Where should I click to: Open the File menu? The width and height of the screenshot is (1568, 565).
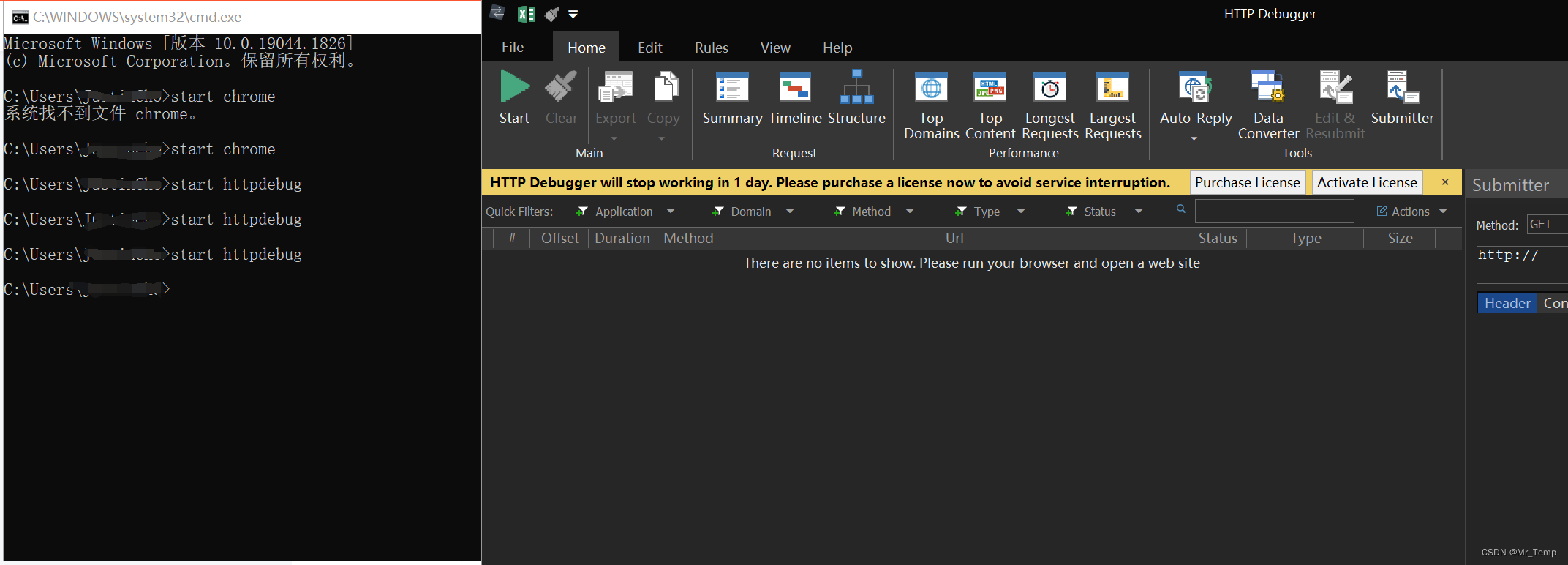512,48
